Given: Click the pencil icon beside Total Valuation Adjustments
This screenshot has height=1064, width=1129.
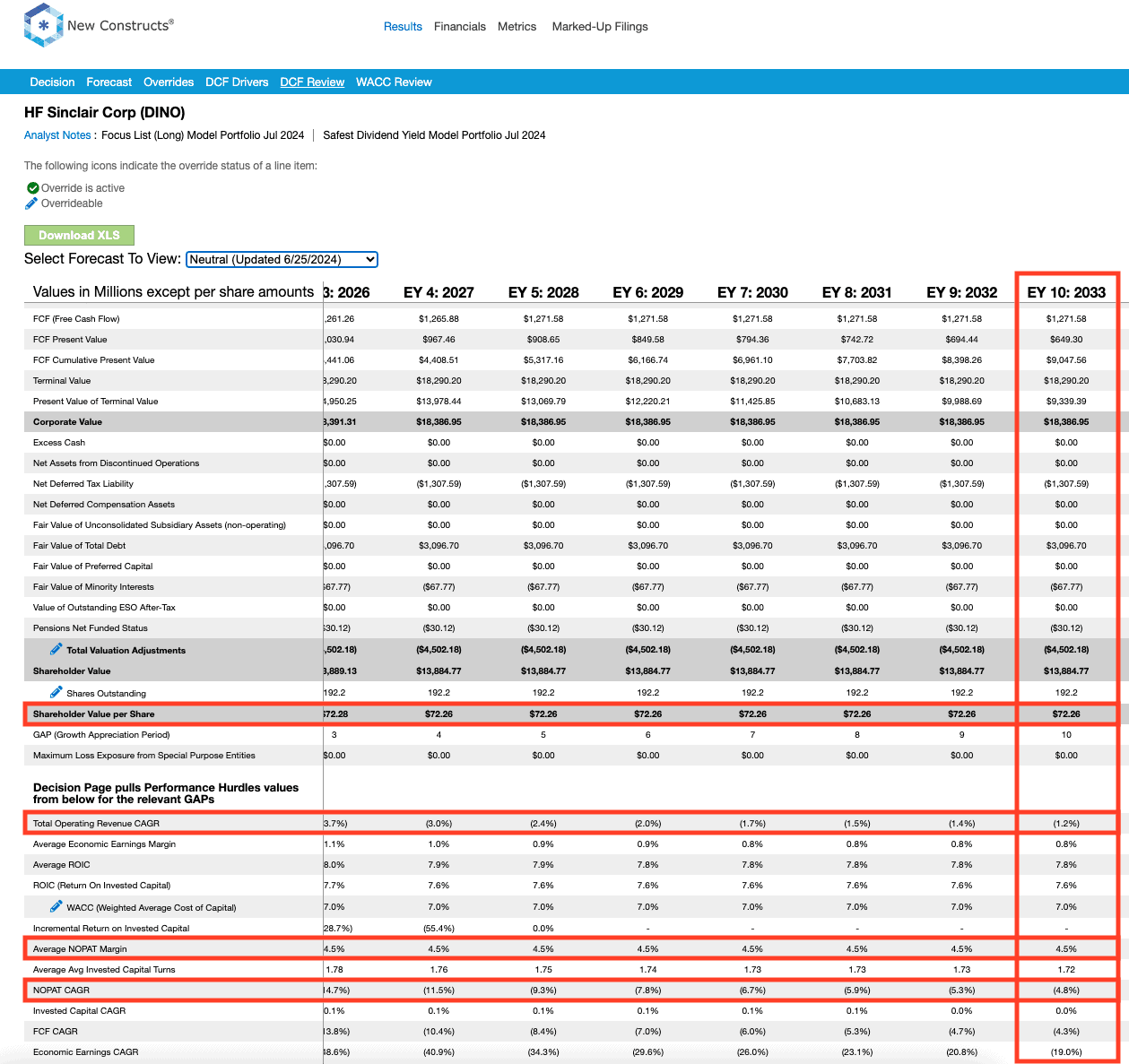Looking at the screenshot, I should click(56, 649).
